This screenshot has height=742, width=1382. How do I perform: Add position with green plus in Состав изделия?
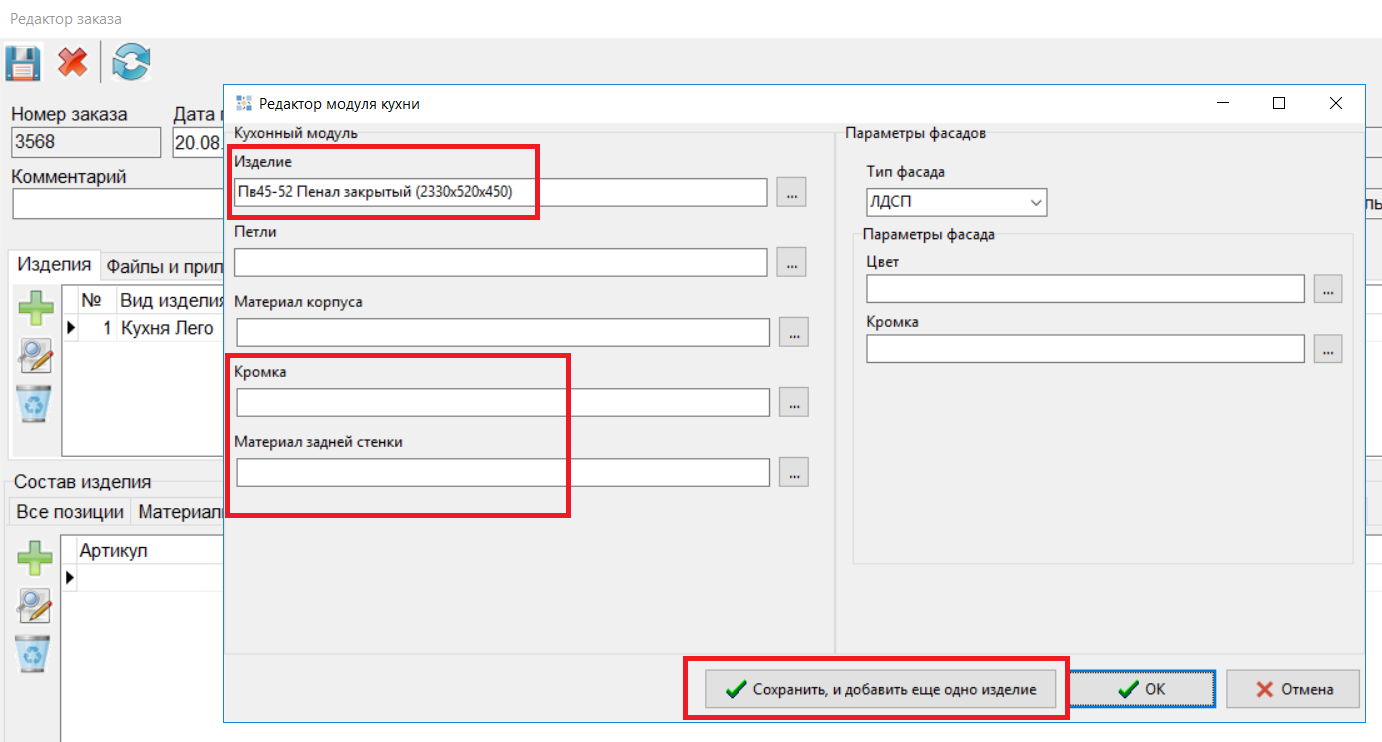coord(36,557)
